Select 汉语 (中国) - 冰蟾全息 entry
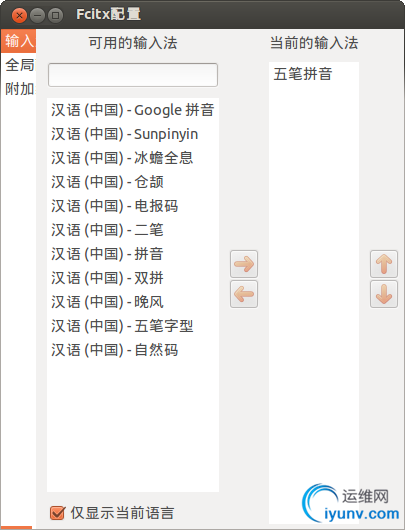The height and width of the screenshot is (530, 405). [x=133, y=158]
